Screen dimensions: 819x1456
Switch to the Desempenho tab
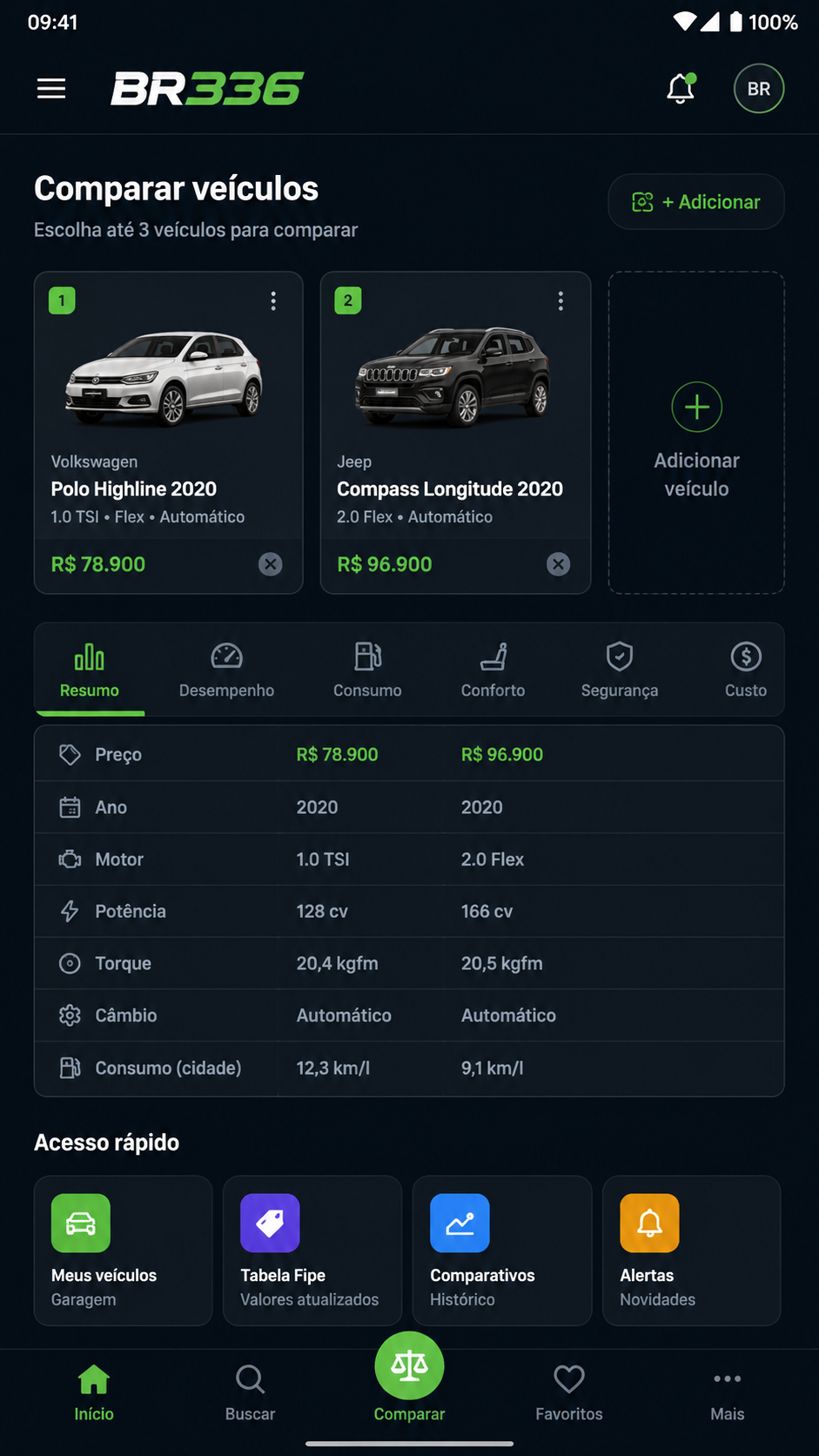[226, 671]
